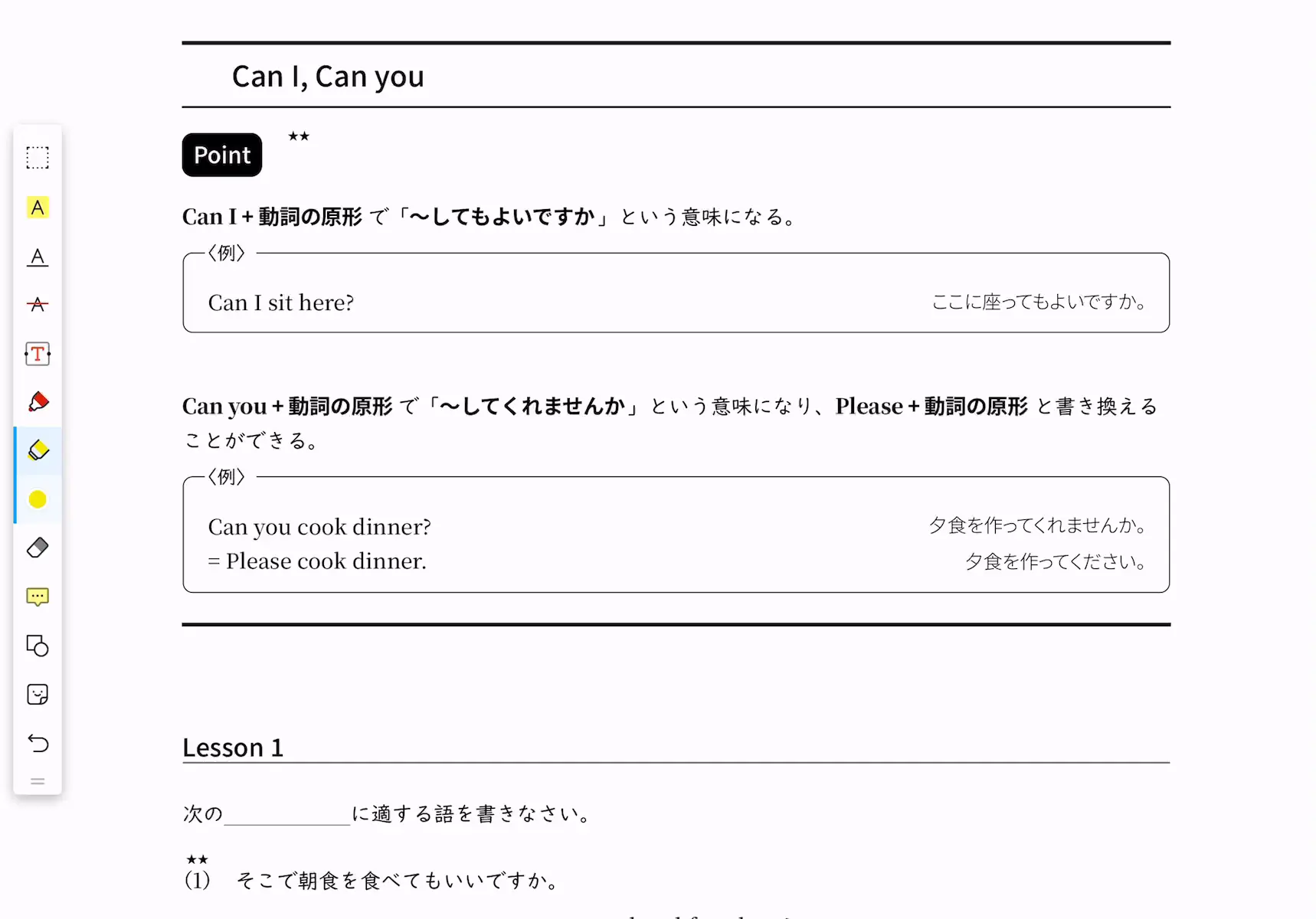Open the sticker tool
Viewport: 1316px width, 919px height.
(x=38, y=695)
